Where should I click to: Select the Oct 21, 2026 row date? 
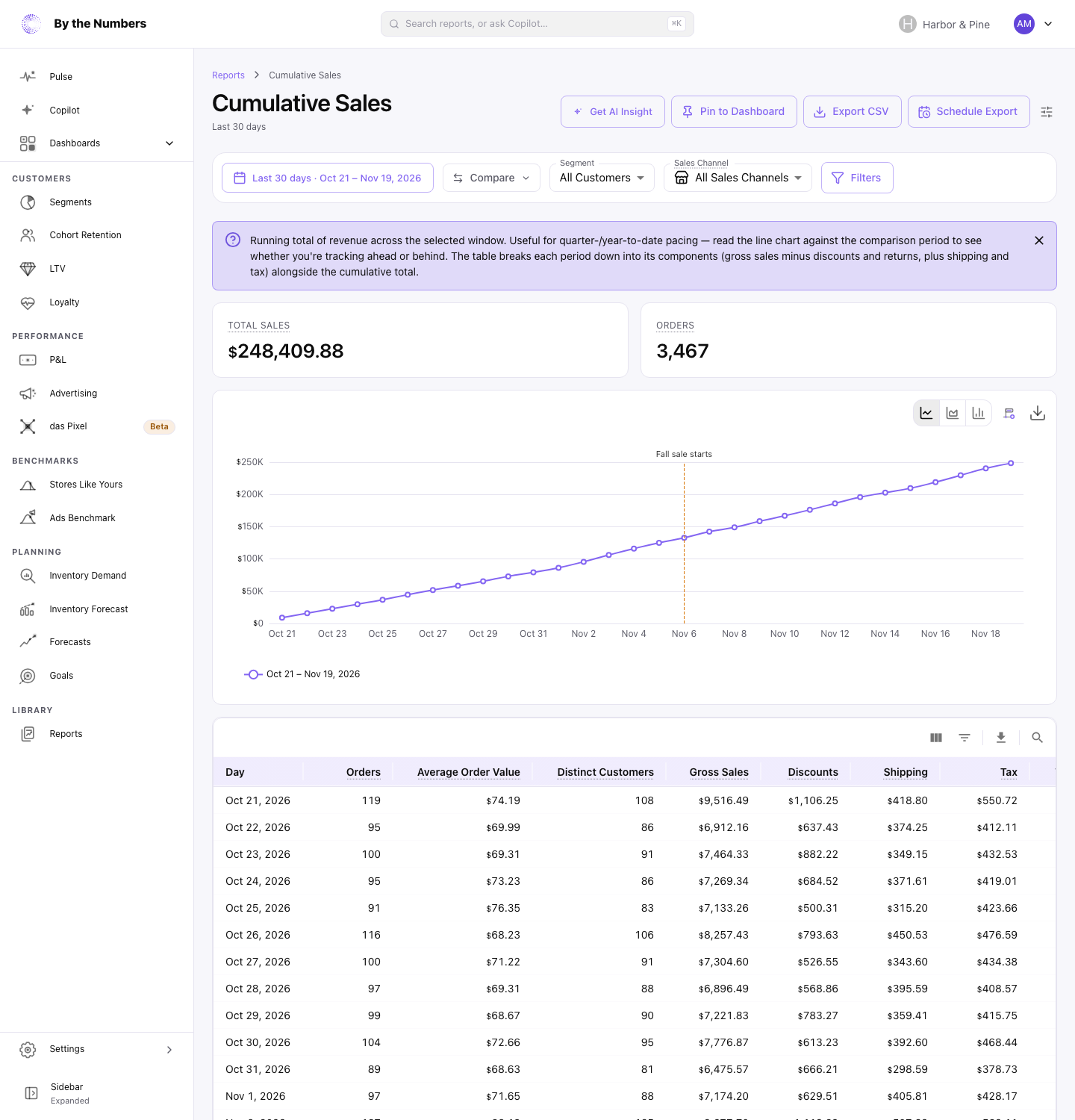pyautogui.click(x=258, y=800)
